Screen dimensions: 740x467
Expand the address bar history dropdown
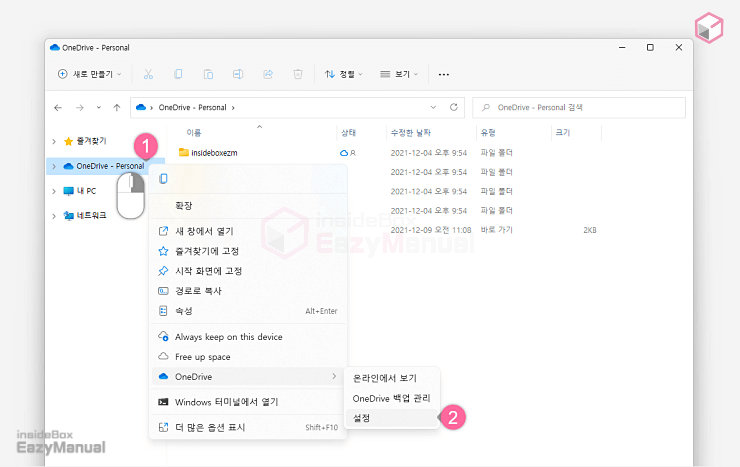coord(433,108)
